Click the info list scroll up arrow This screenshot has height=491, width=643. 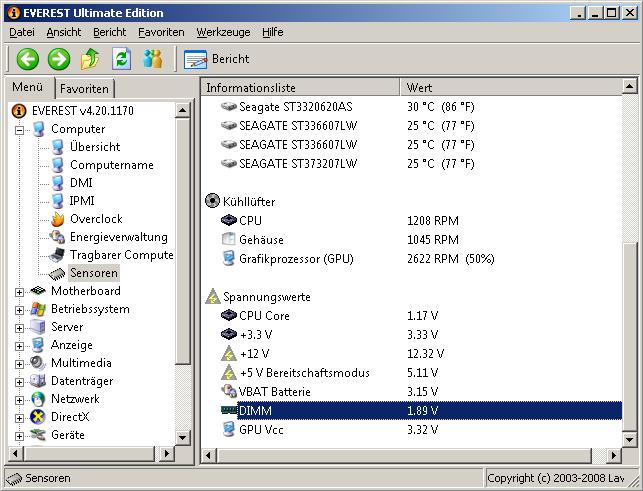629,87
